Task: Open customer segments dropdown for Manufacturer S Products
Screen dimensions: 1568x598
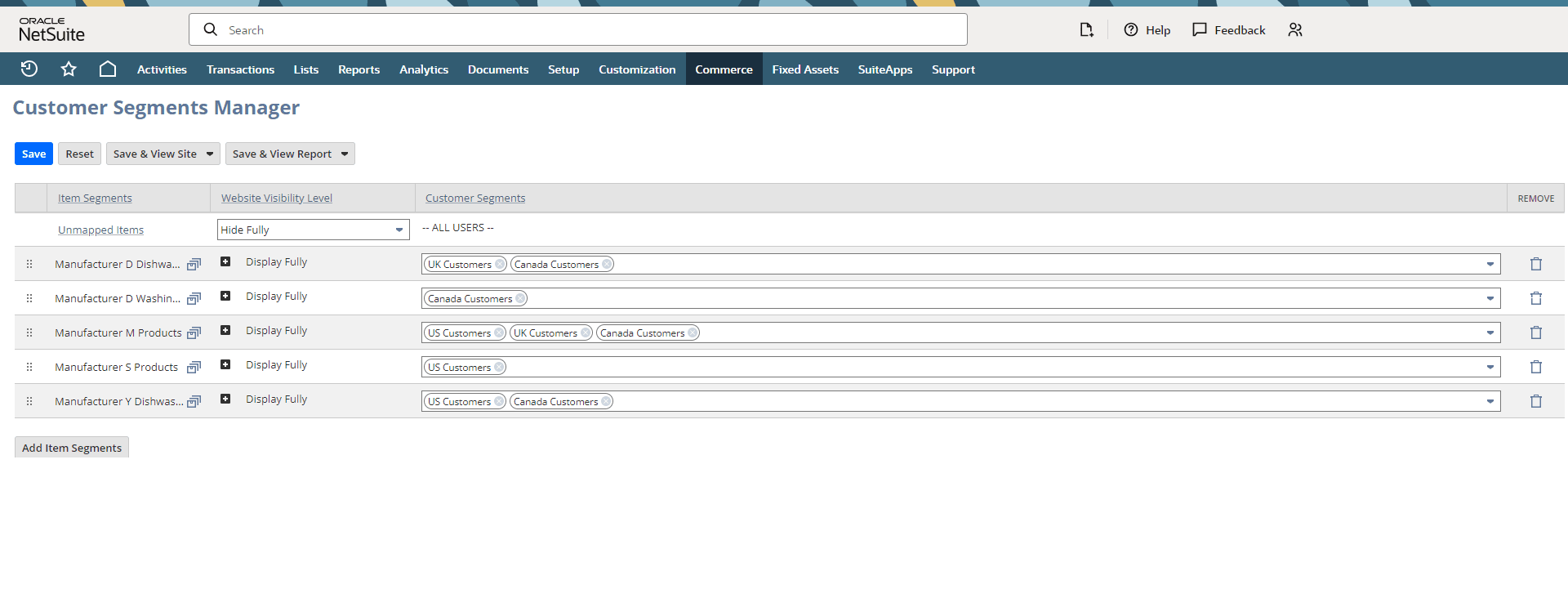Action: click(x=1490, y=367)
